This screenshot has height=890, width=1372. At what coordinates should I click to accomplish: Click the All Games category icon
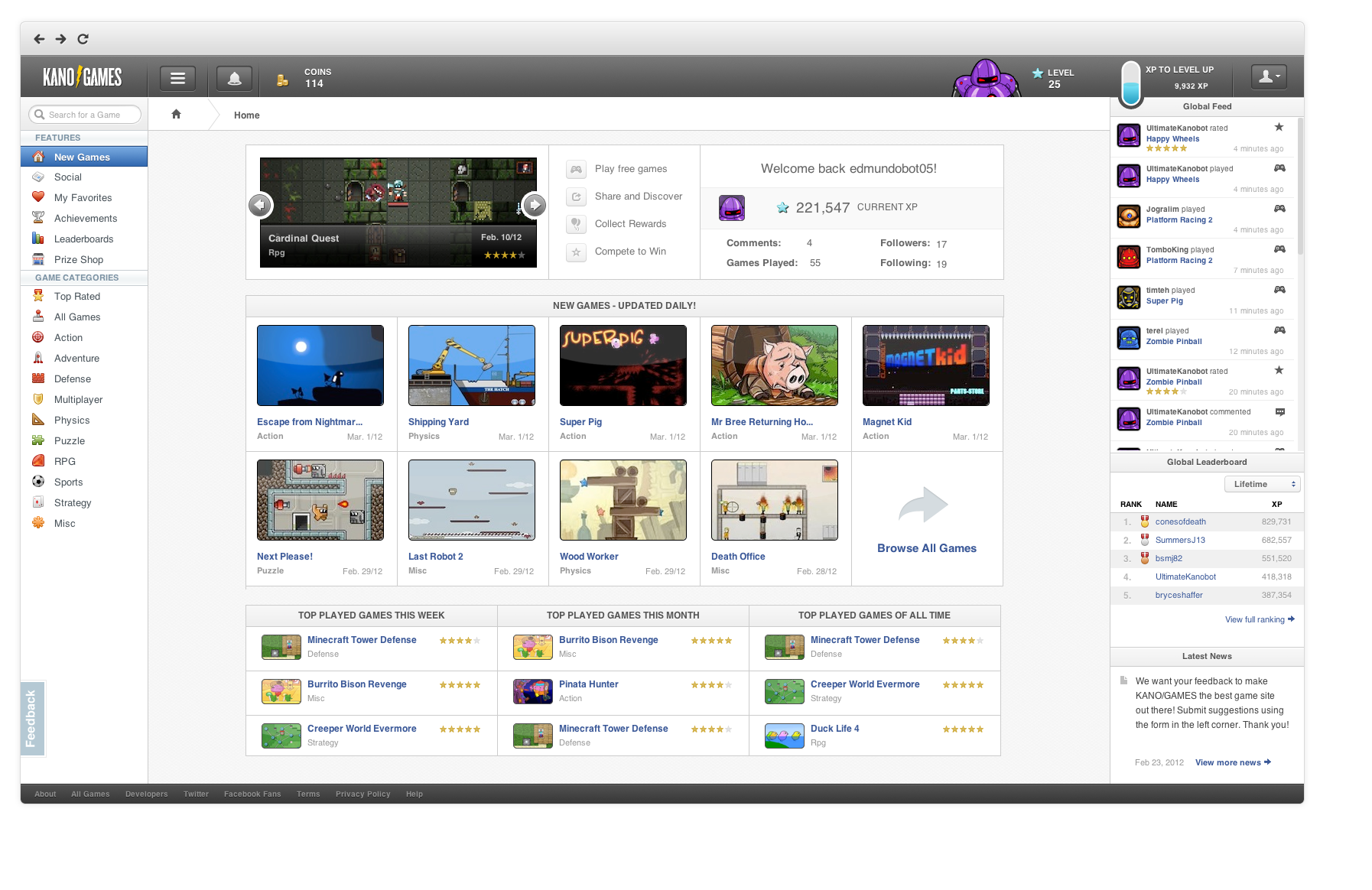click(38, 317)
